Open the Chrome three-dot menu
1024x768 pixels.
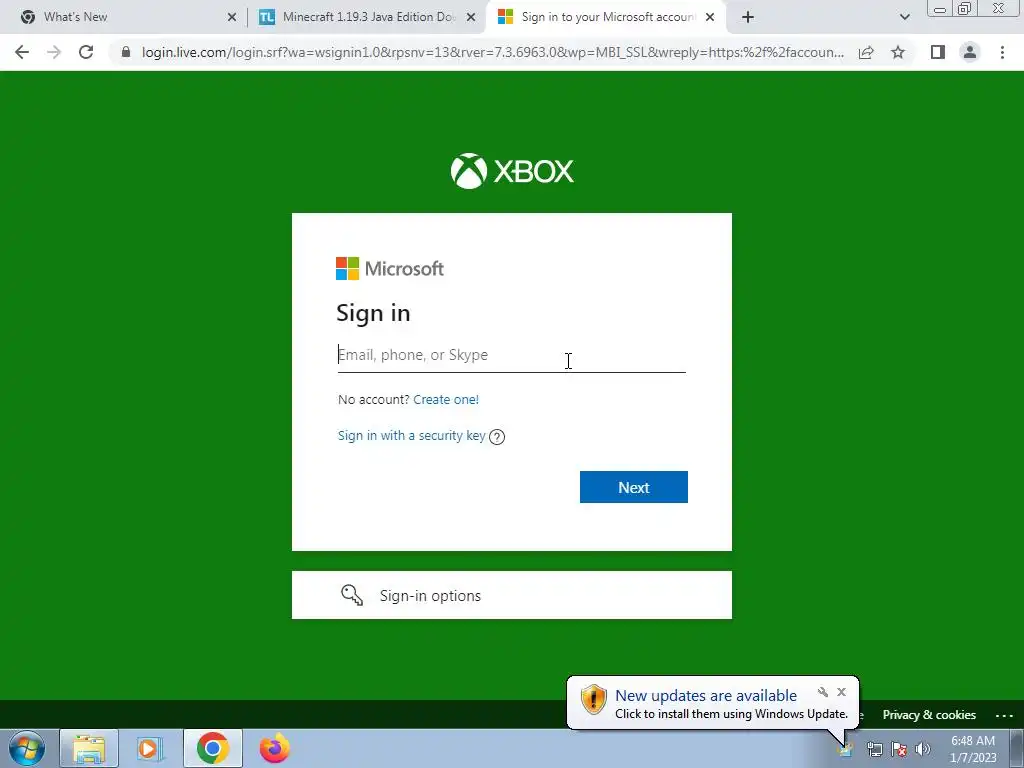[1002, 52]
